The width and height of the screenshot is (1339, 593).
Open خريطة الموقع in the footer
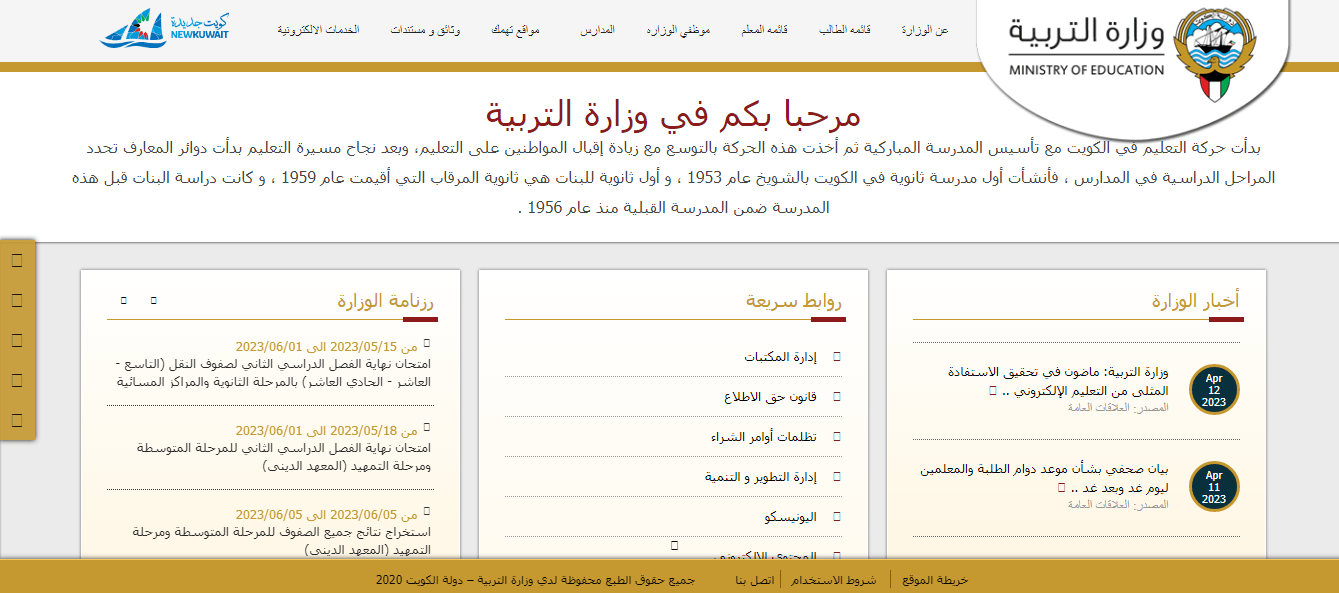pos(935,580)
